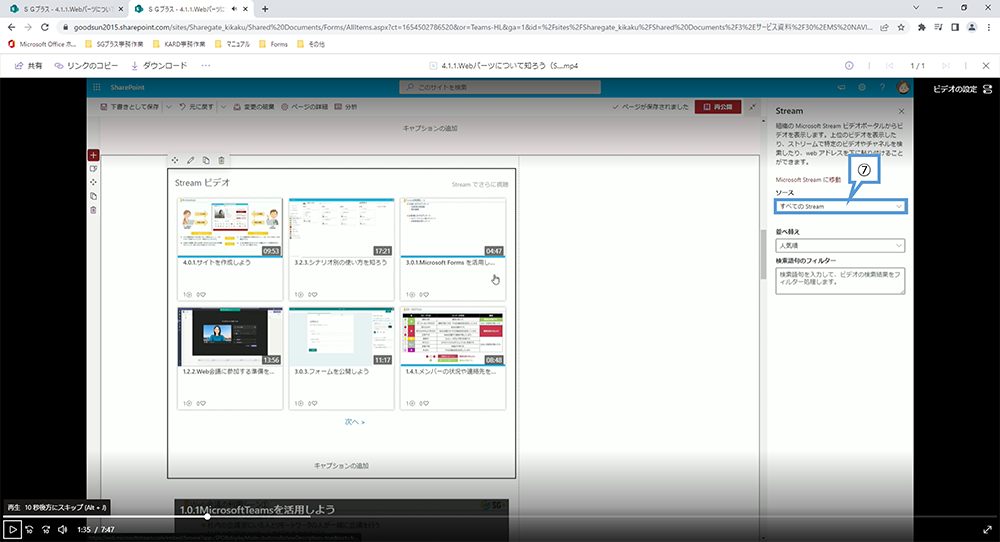Click delete section trash in left rail

tap(93, 210)
